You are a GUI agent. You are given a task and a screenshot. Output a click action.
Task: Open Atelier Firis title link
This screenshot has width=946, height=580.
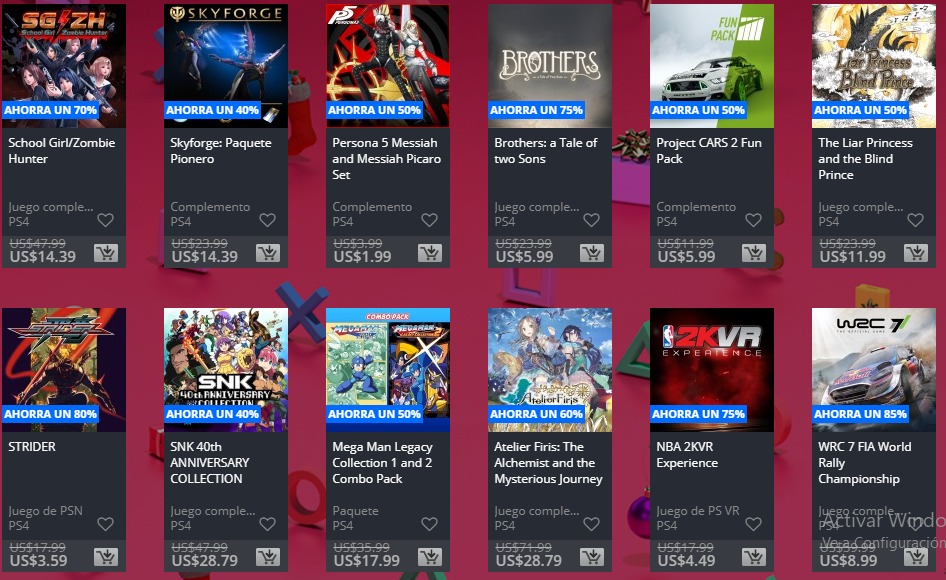pyautogui.click(x=548, y=463)
